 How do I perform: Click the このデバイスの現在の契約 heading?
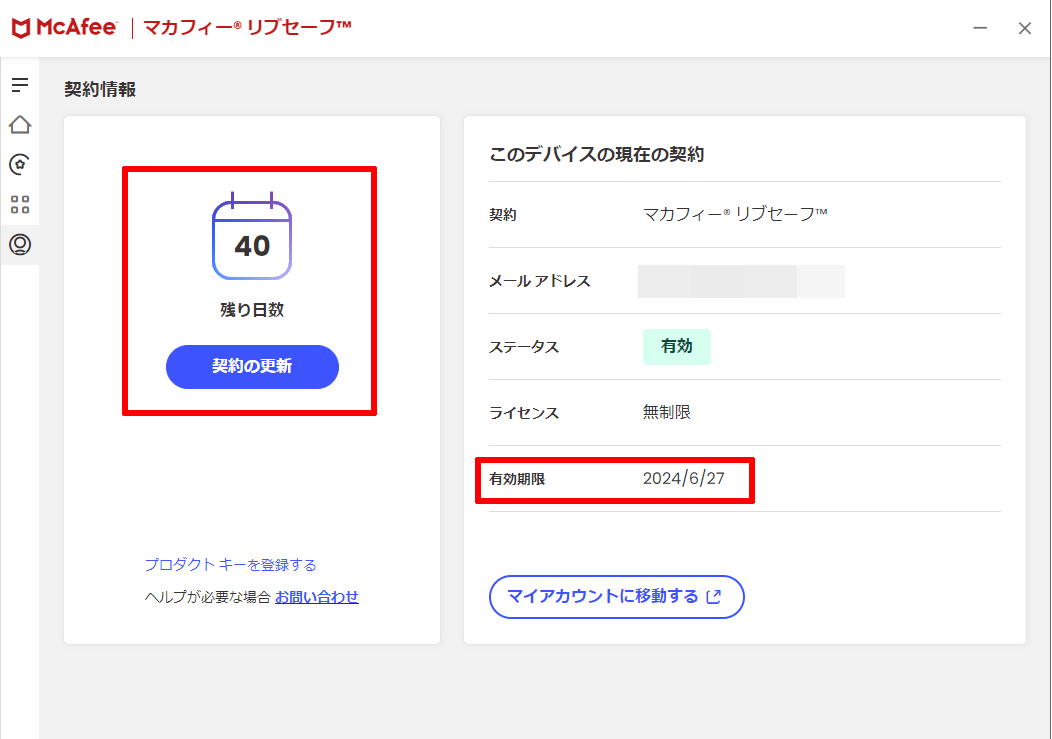(x=596, y=154)
